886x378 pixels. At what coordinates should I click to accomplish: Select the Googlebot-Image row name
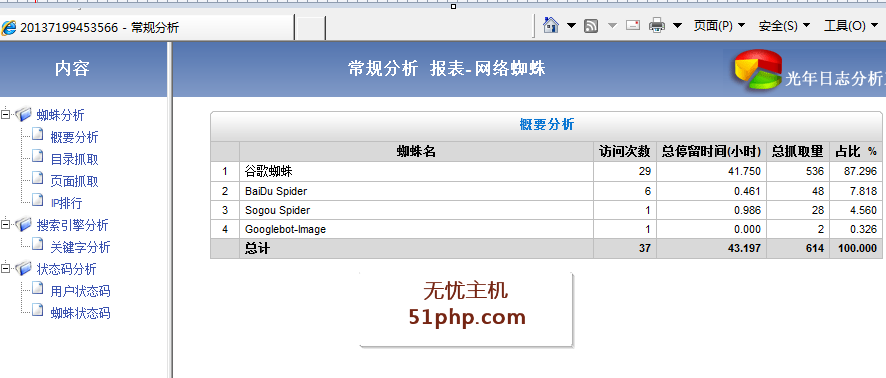tap(285, 229)
